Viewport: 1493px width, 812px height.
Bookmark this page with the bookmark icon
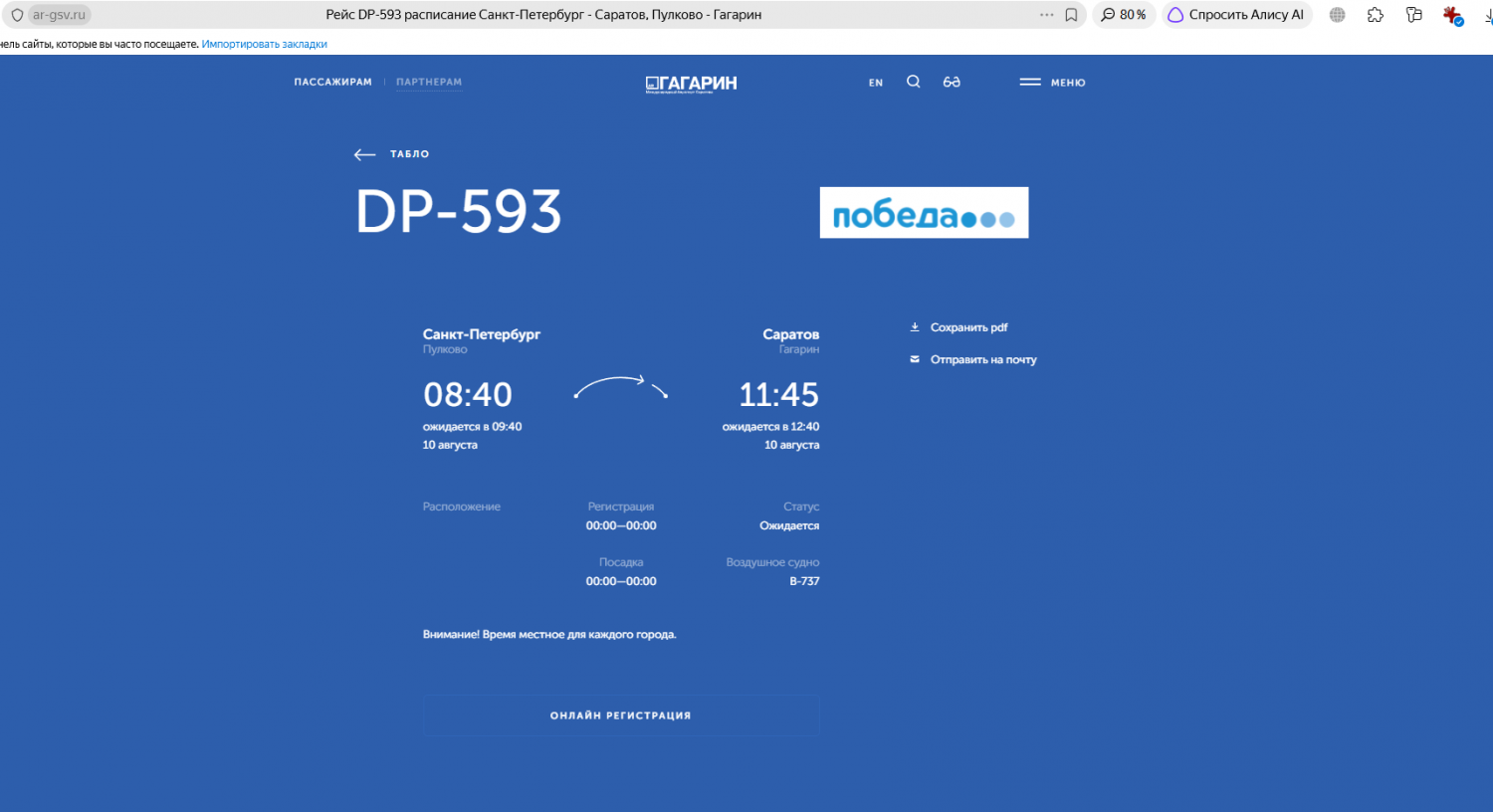pyautogui.click(x=1071, y=15)
